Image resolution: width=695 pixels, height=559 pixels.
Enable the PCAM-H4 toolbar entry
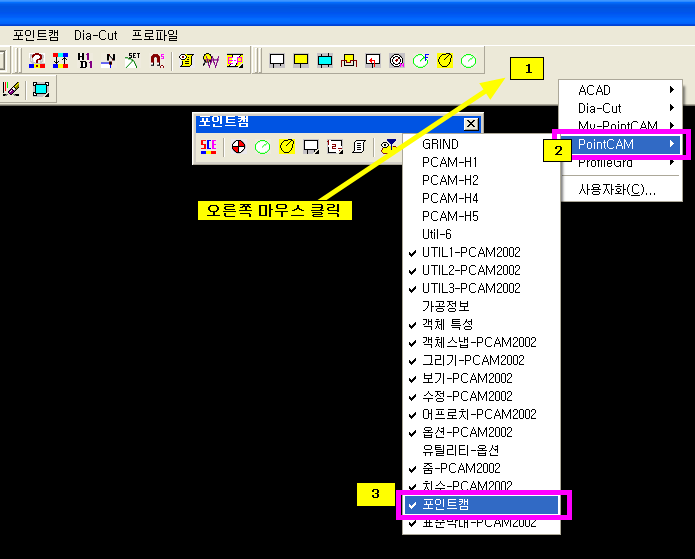pyautogui.click(x=481, y=198)
